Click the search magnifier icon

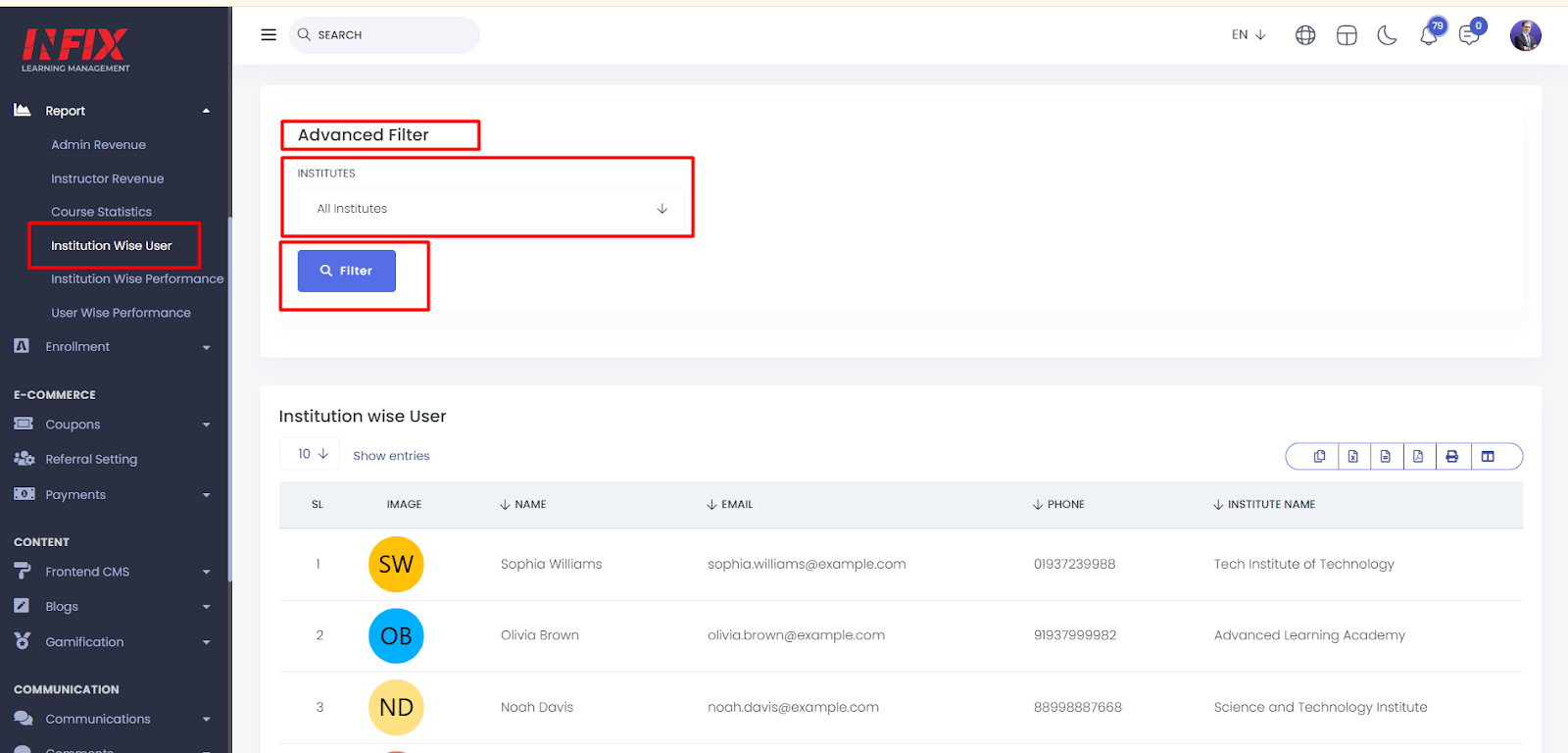[x=304, y=34]
